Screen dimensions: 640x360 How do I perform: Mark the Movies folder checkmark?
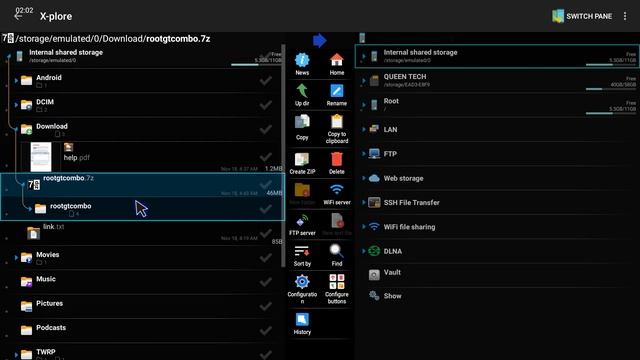(266, 258)
